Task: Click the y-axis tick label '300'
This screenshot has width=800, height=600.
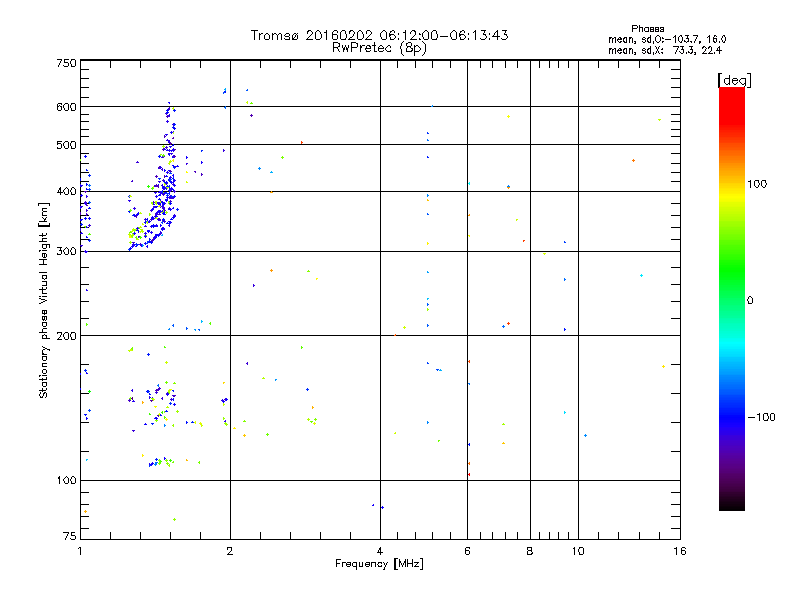Action: point(66,252)
